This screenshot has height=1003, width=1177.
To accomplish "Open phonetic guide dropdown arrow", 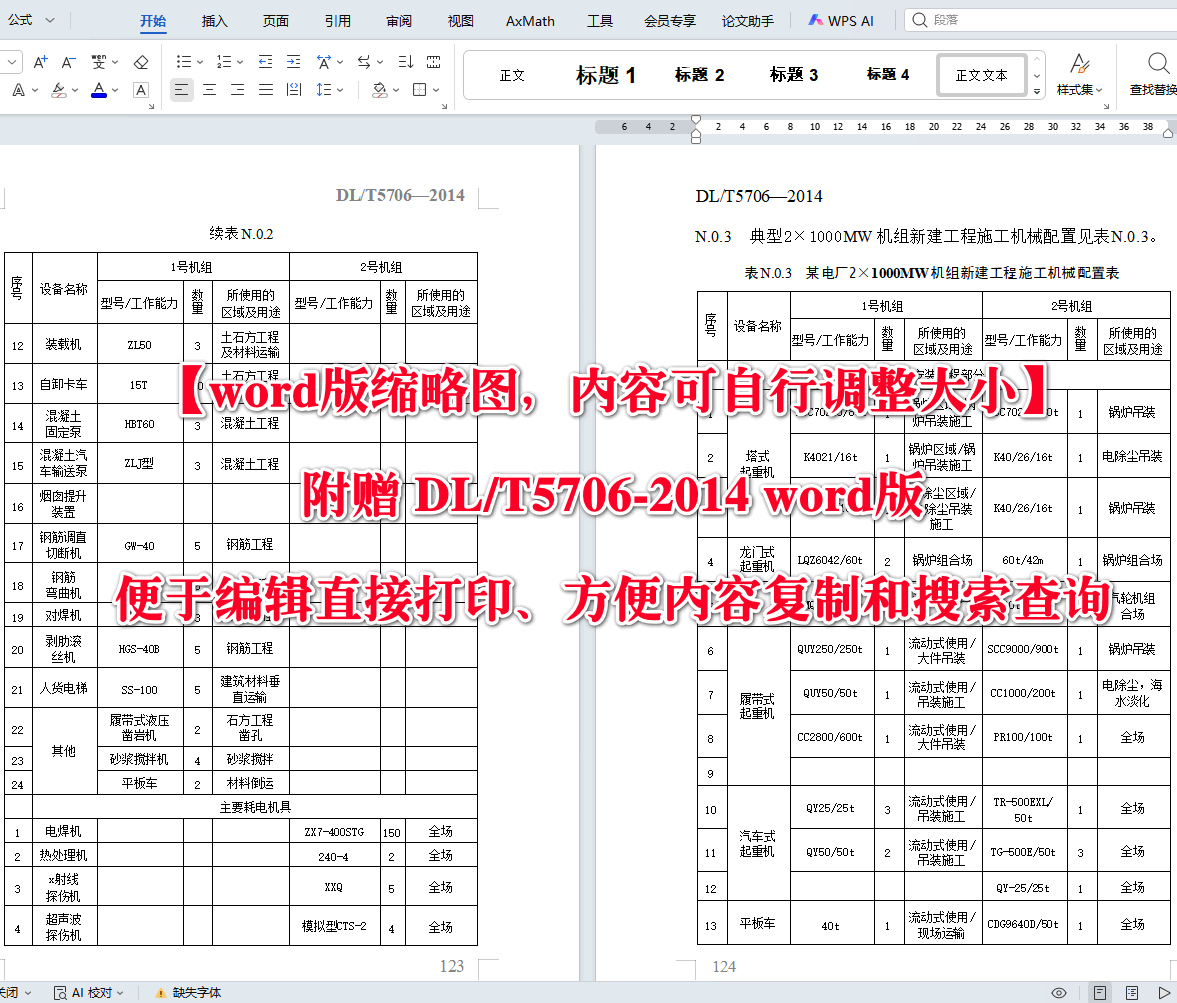I will (116, 62).
